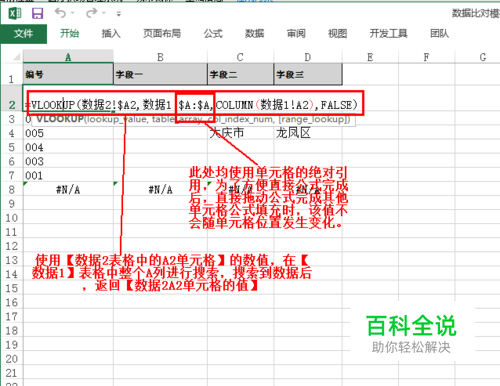Image resolution: width=500 pixels, height=386 pixels.
Task: Click VLOOKUP function name in the tooltip
Action: point(60,119)
